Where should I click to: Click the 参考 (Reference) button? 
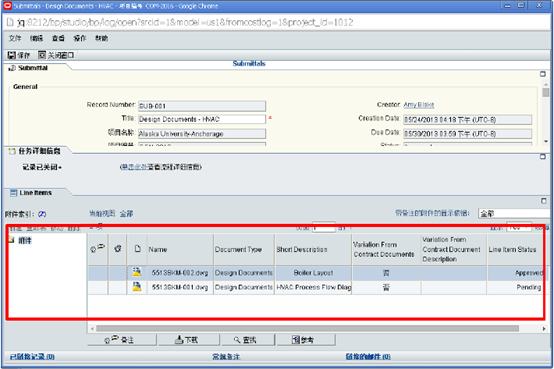306,340
